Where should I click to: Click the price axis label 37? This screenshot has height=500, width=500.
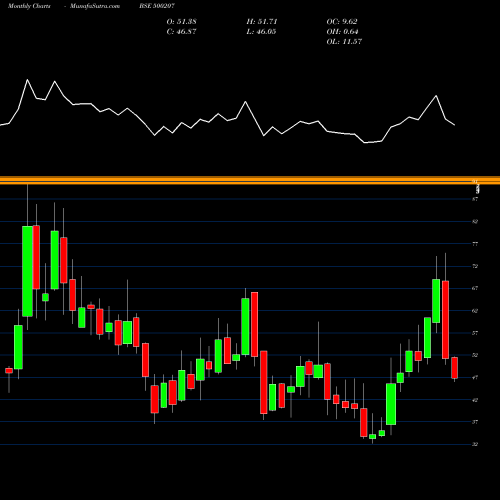pyautogui.click(x=475, y=422)
